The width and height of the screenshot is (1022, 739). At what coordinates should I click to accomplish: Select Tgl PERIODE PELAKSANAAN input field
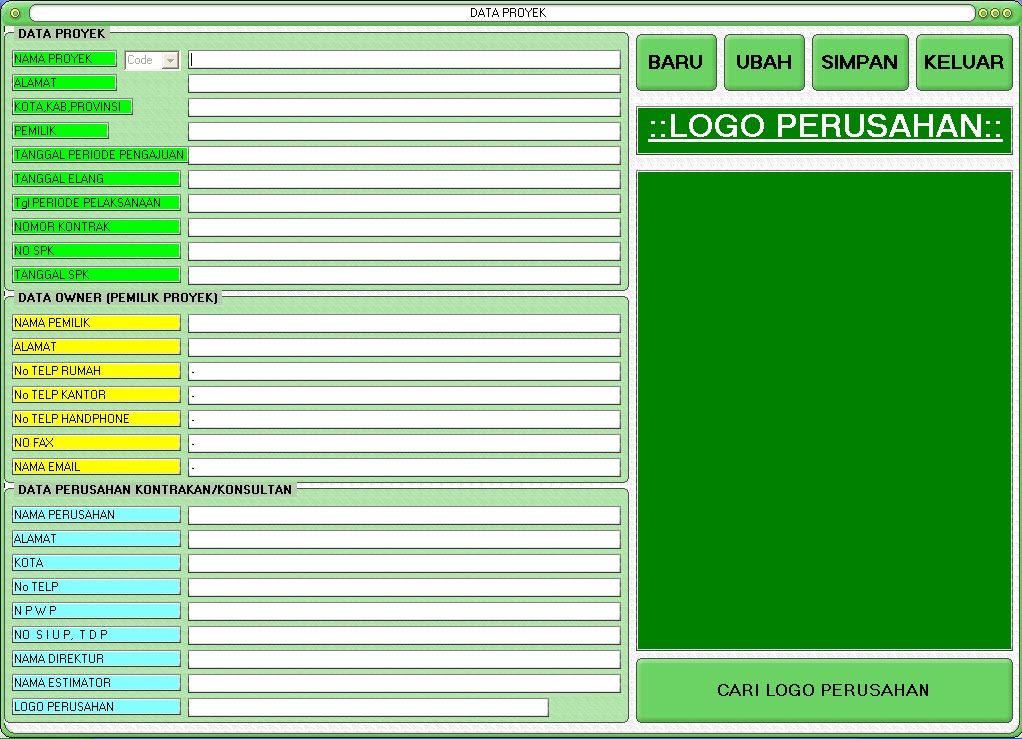click(x=404, y=203)
